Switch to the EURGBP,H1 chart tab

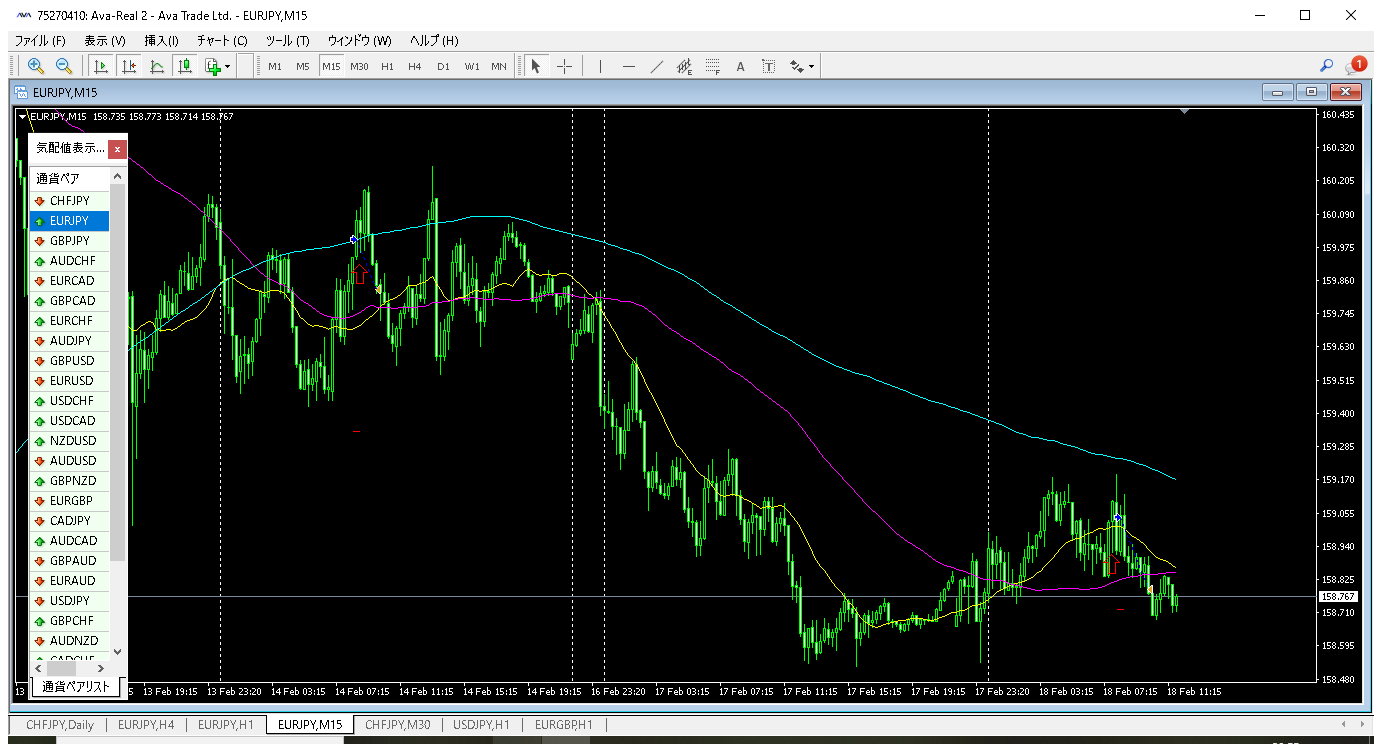click(x=564, y=725)
